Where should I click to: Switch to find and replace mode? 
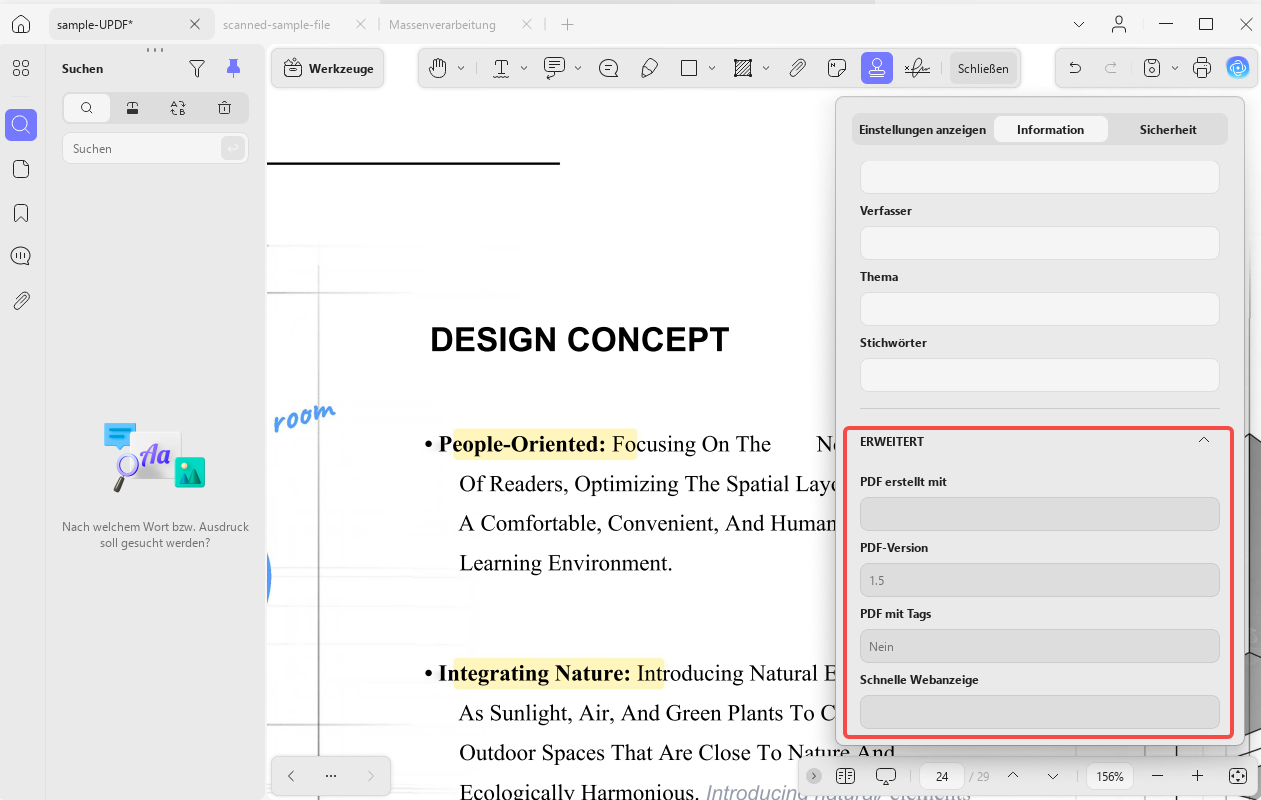(x=178, y=108)
